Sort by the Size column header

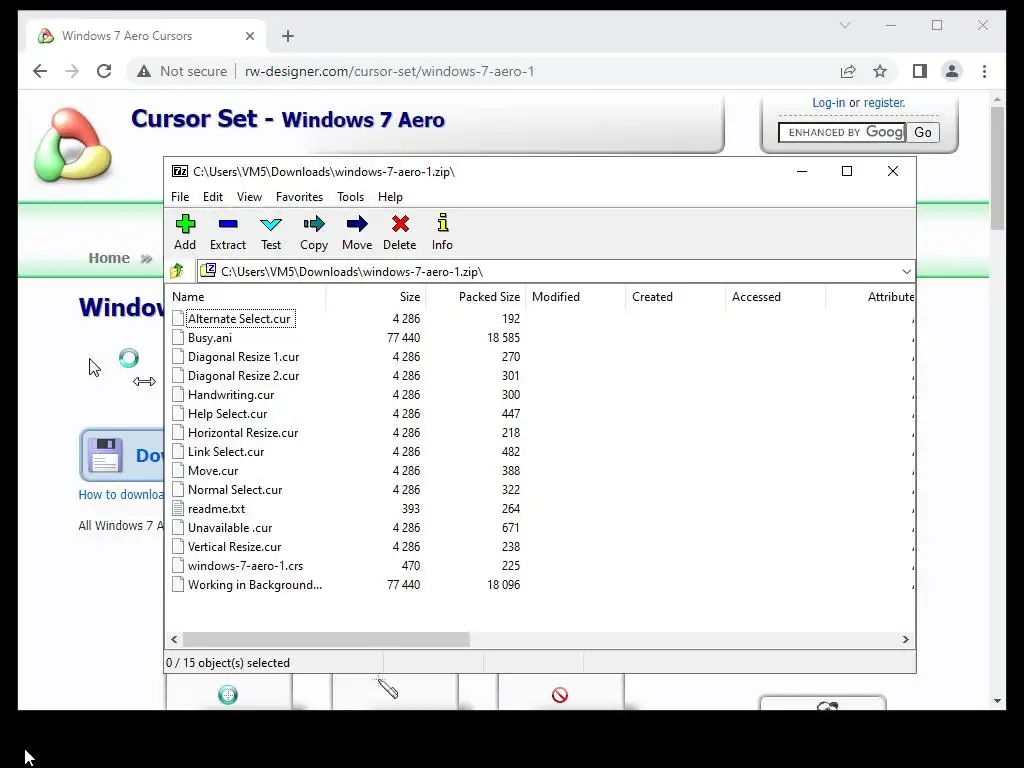[375, 296]
